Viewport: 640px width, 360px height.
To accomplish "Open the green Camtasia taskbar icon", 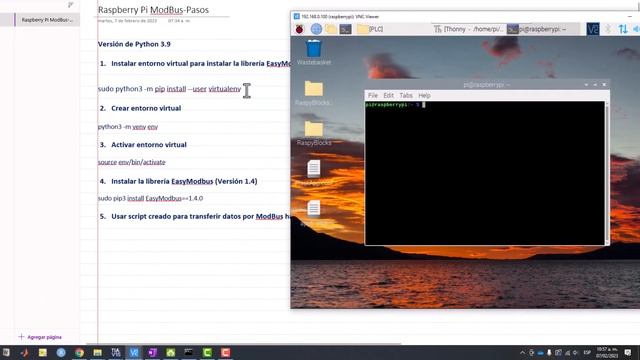I will tap(207, 353).
